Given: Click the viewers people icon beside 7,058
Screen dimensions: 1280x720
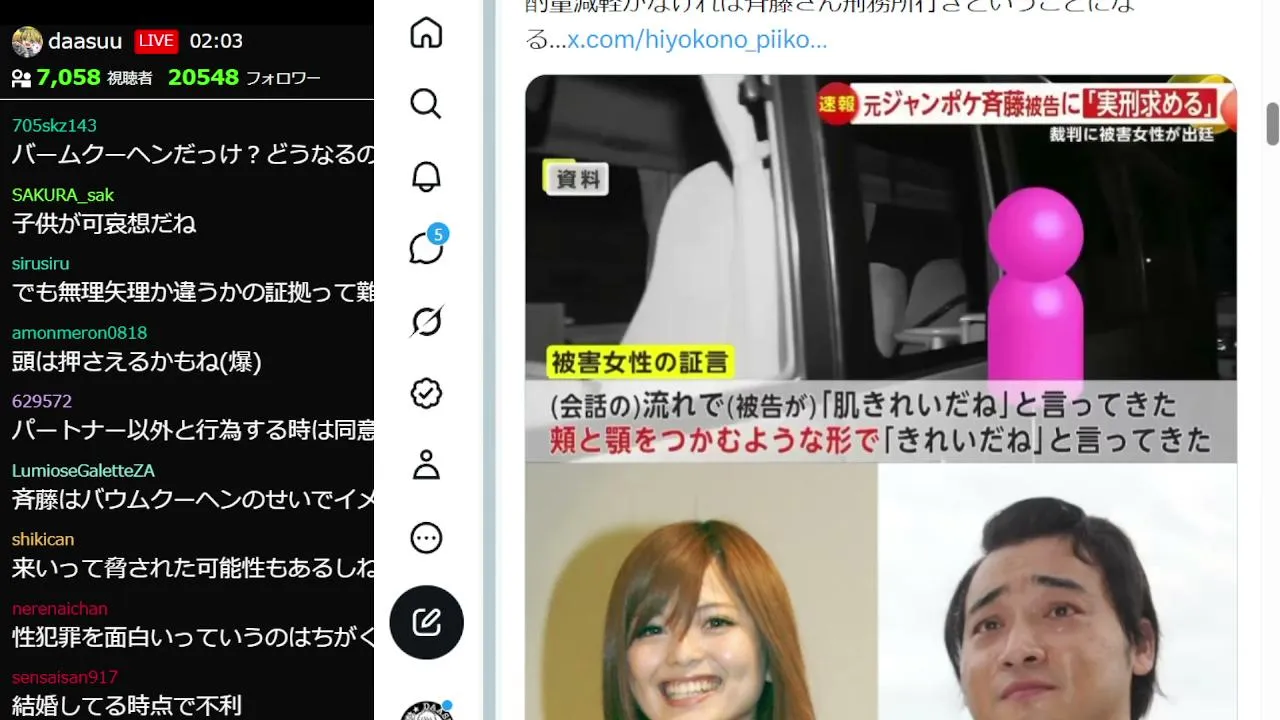Looking at the screenshot, I should [x=21, y=78].
